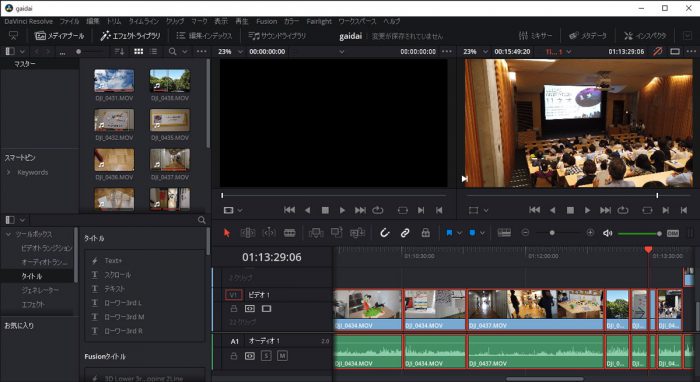Open the ワークスペース menu
The height and width of the screenshot is (382, 700).
tap(357, 21)
